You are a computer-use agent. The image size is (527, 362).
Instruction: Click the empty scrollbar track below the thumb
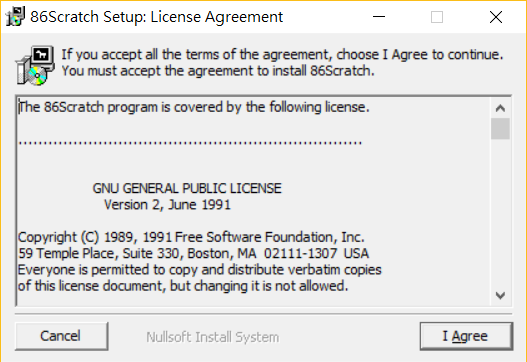(x=500, y=213)
